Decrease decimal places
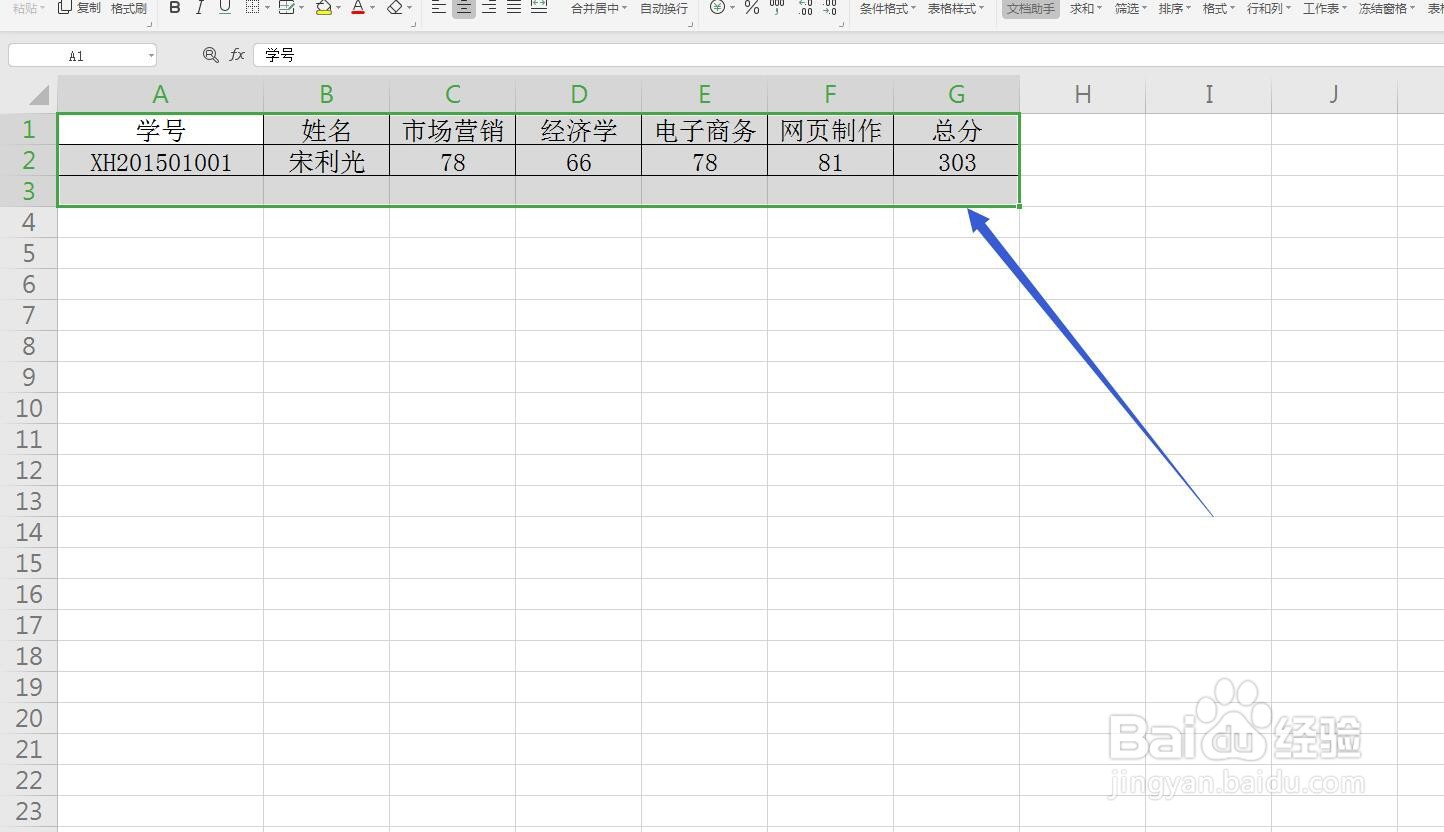1444x832 pixels. (x=830, y=8)
